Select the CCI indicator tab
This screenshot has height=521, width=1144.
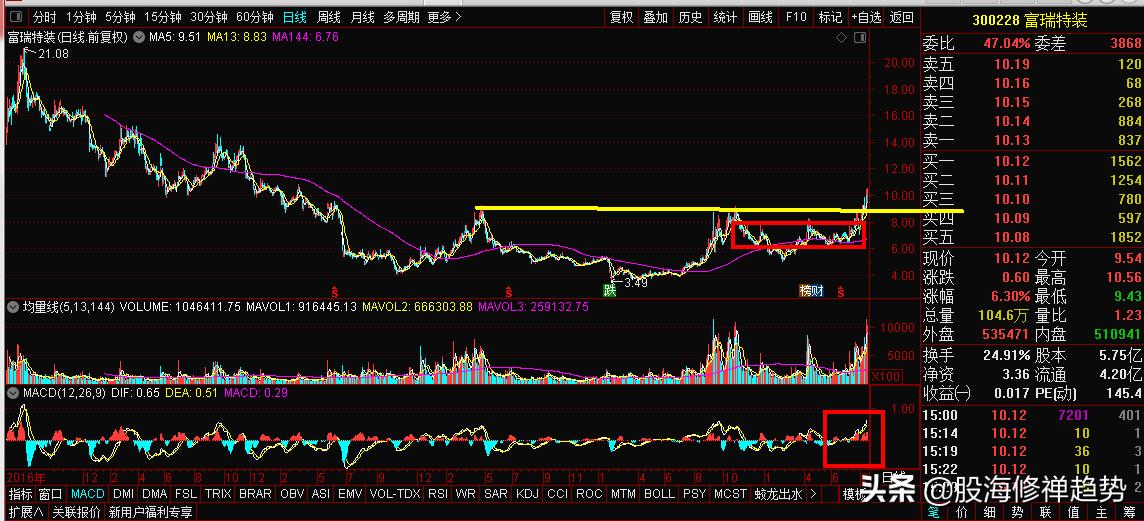[x=557, y=494]
